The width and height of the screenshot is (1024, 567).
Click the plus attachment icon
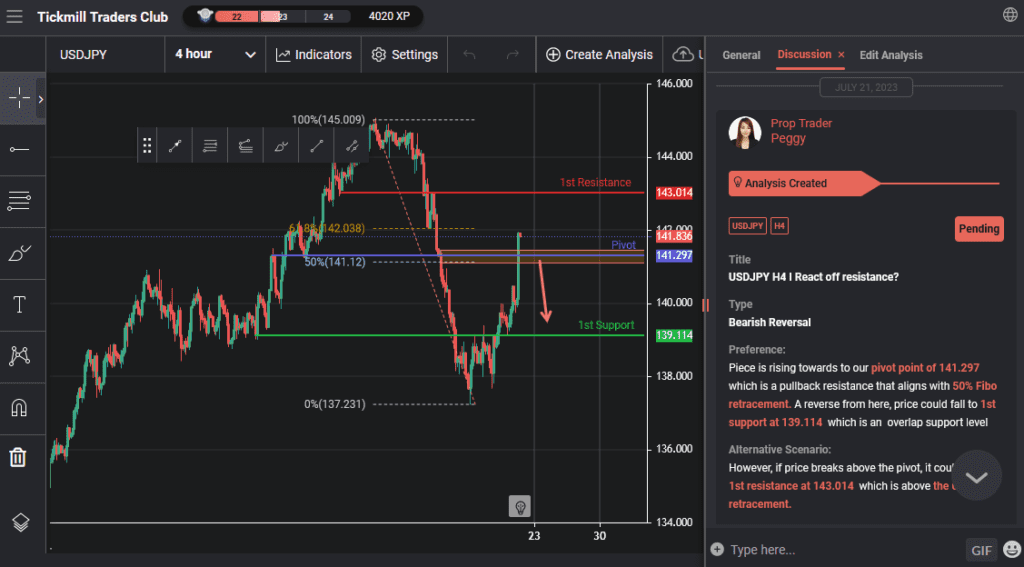point(717,549)
